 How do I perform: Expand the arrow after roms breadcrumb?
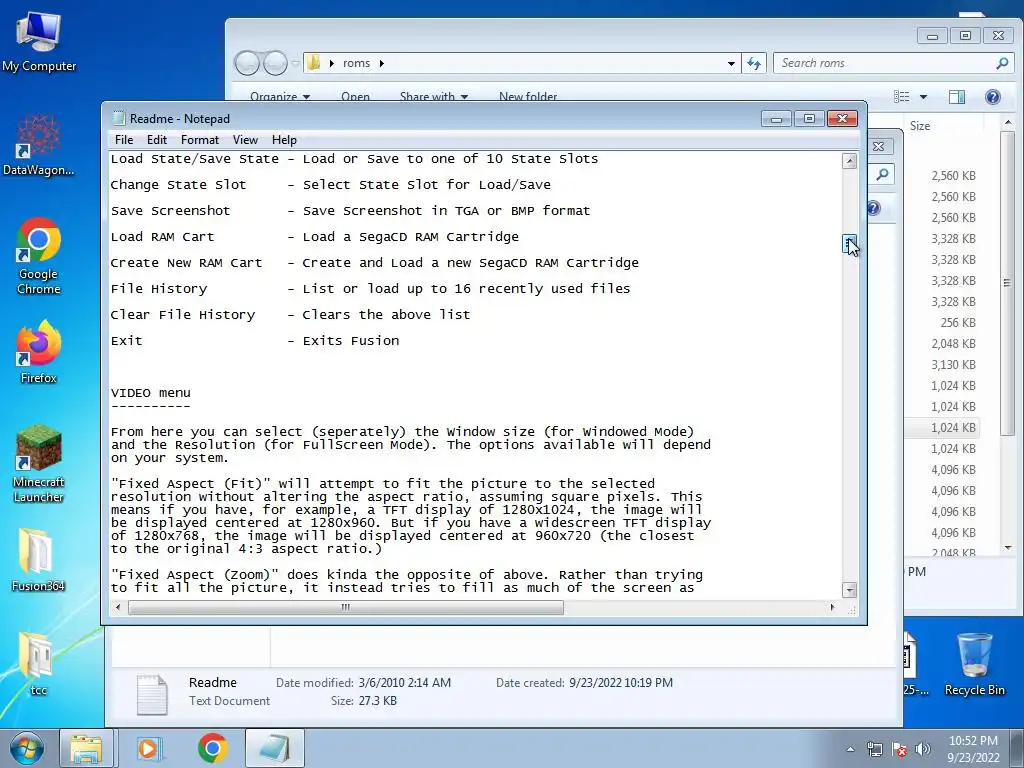[x=381, y=63]
